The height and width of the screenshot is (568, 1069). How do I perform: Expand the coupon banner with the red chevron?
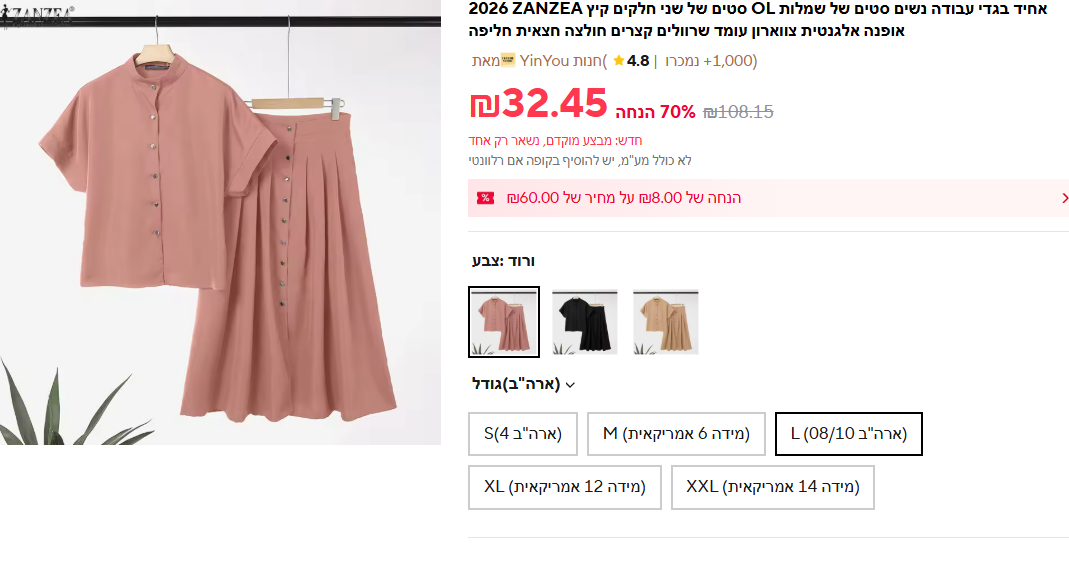(x=1064, y=198)
